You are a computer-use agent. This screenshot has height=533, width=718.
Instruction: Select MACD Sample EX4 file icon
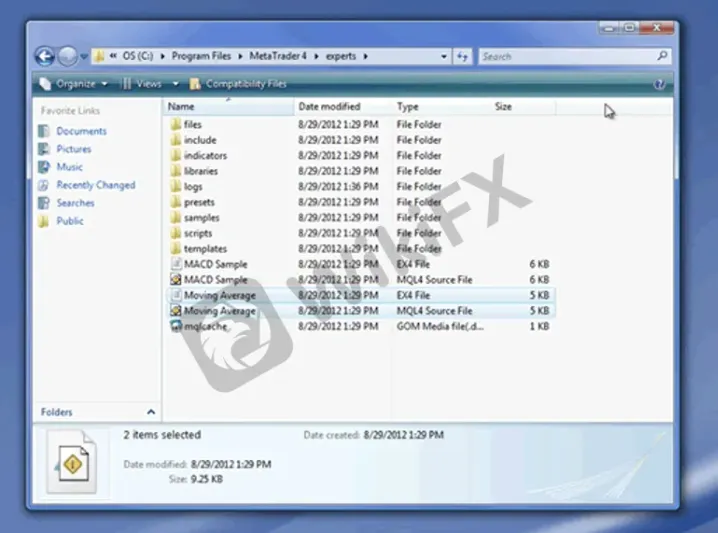pos(176,264)
